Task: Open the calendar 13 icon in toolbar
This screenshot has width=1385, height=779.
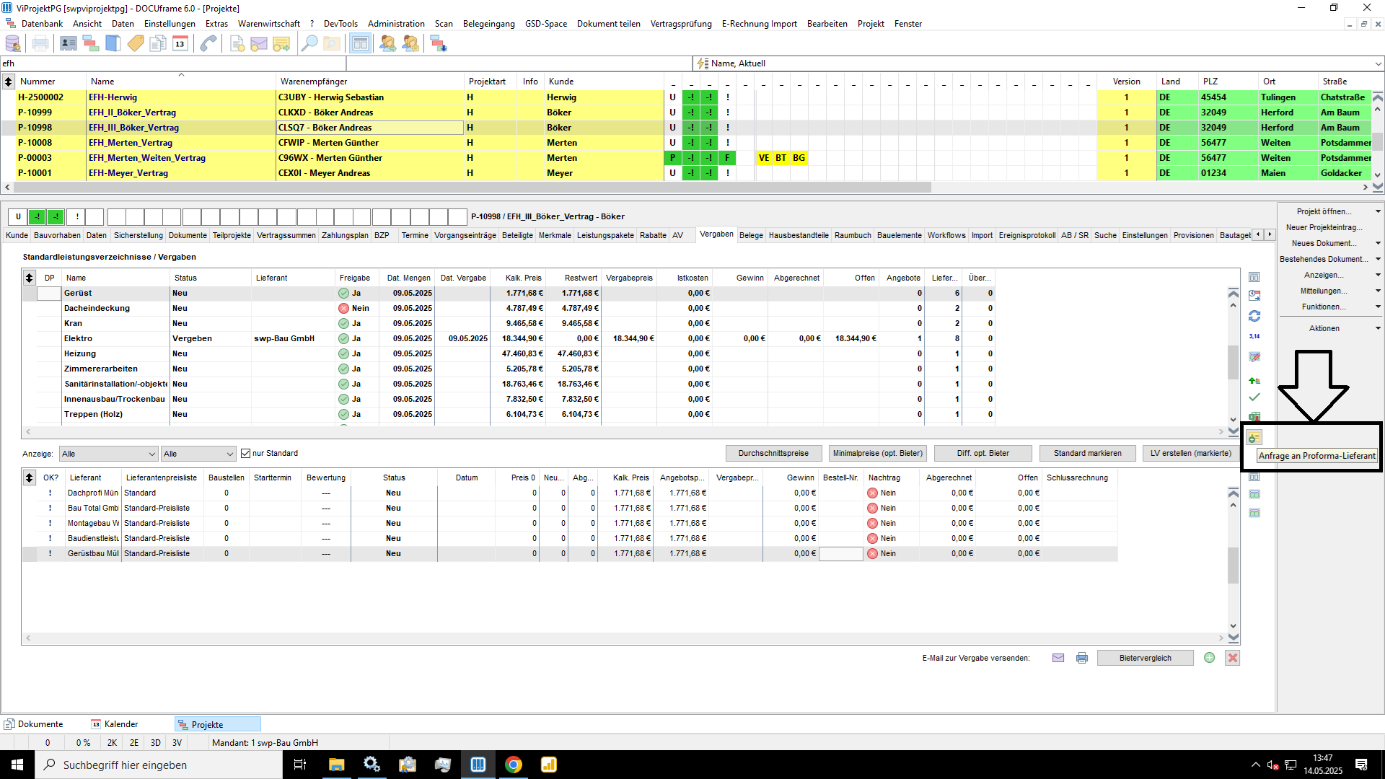Action: click(180, 43)
